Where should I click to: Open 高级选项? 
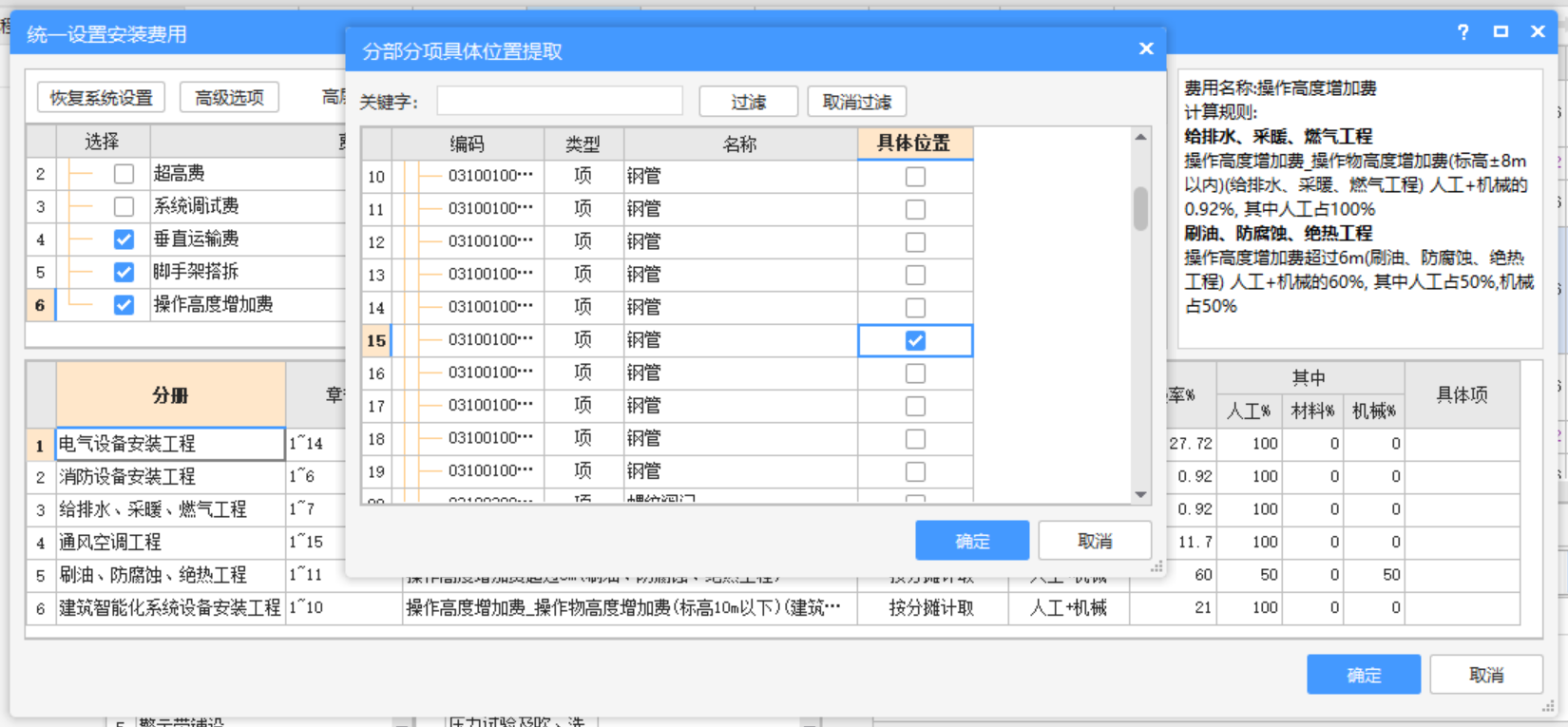229,98
